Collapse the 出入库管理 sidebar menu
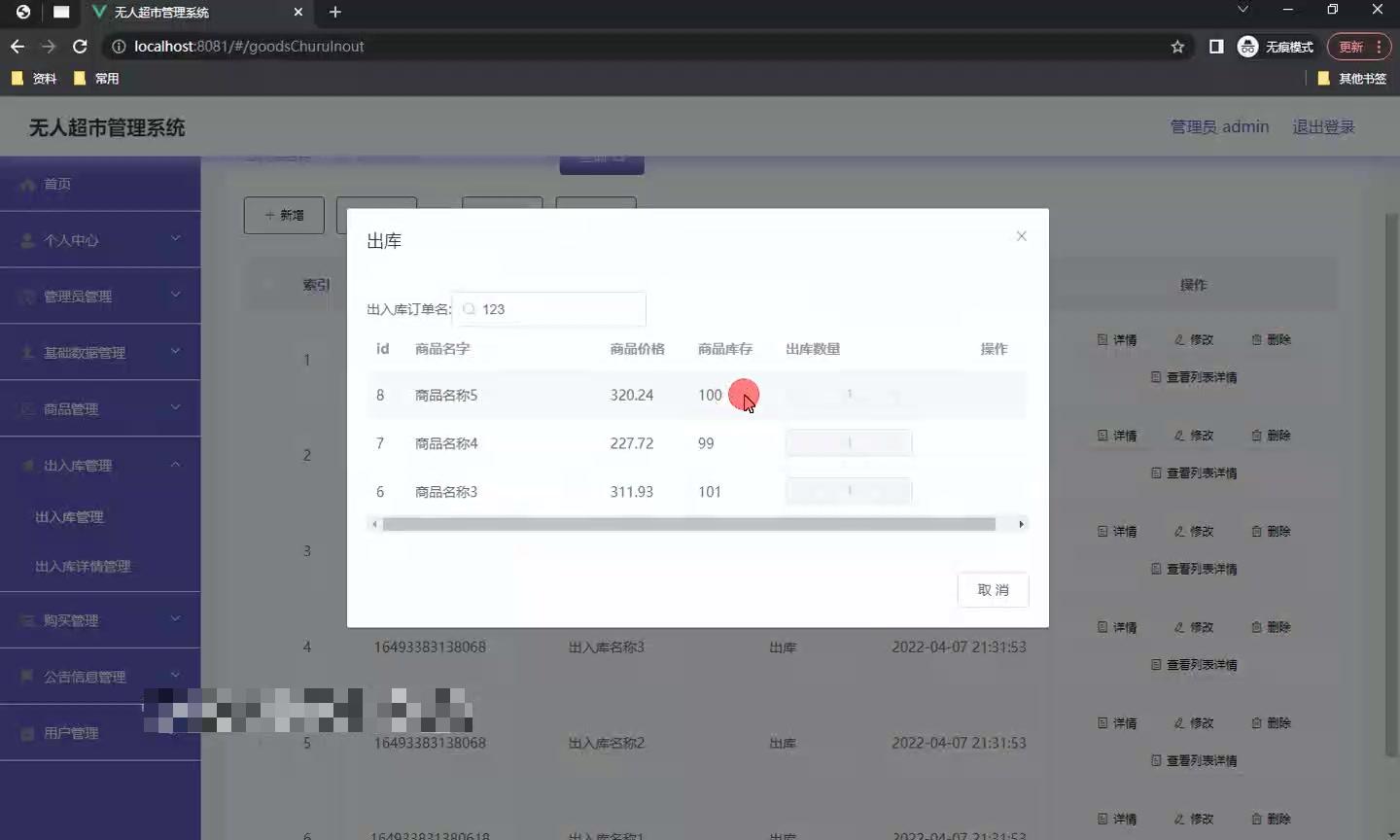This screenshot has height=840, width=1400. pos(100,466)
